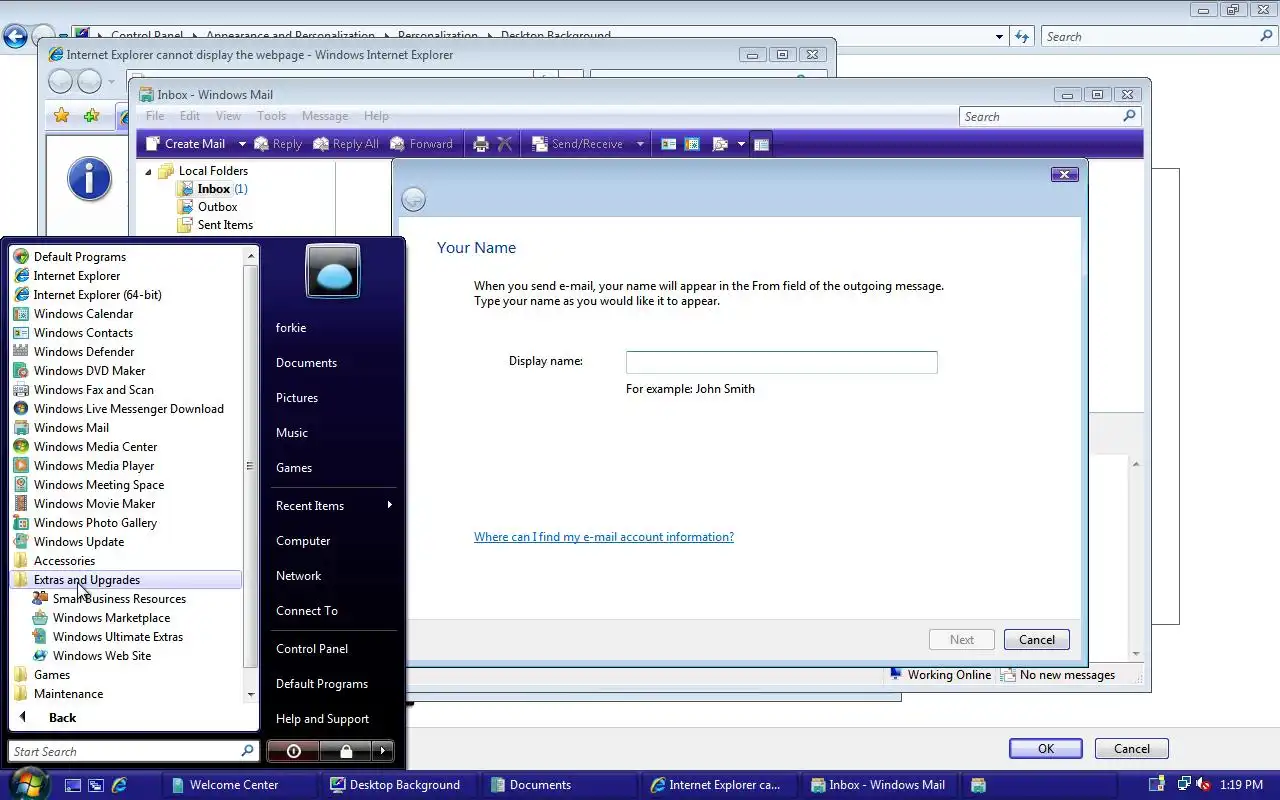The height and width of the screenshot is (800, 1280).
Task: Open Windows Calendar from Start menu
Action: 127,314
